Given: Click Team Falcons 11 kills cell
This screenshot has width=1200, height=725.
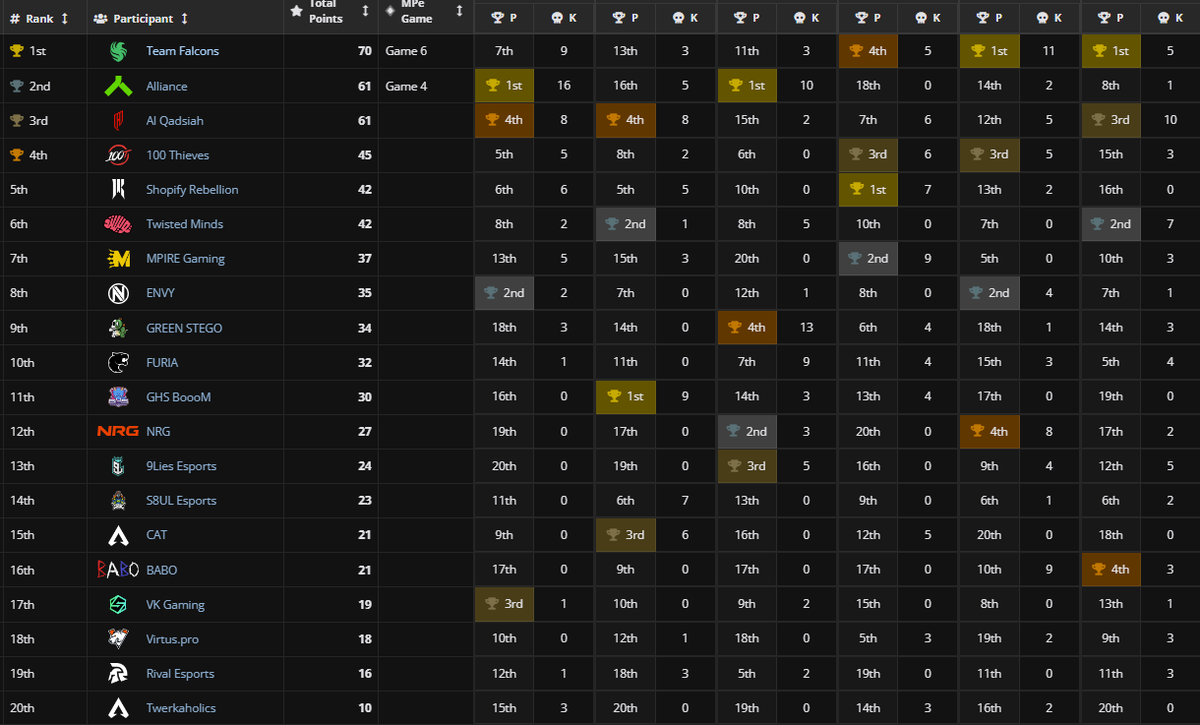Looking at the screenshot, I should (x=1048, y=51).
